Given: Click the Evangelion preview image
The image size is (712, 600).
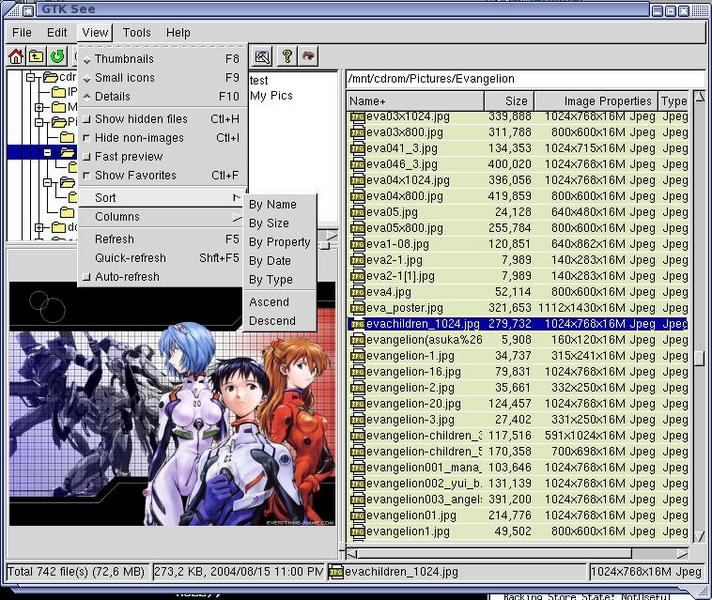Looking at the screenshot, I should coord(173,404).
